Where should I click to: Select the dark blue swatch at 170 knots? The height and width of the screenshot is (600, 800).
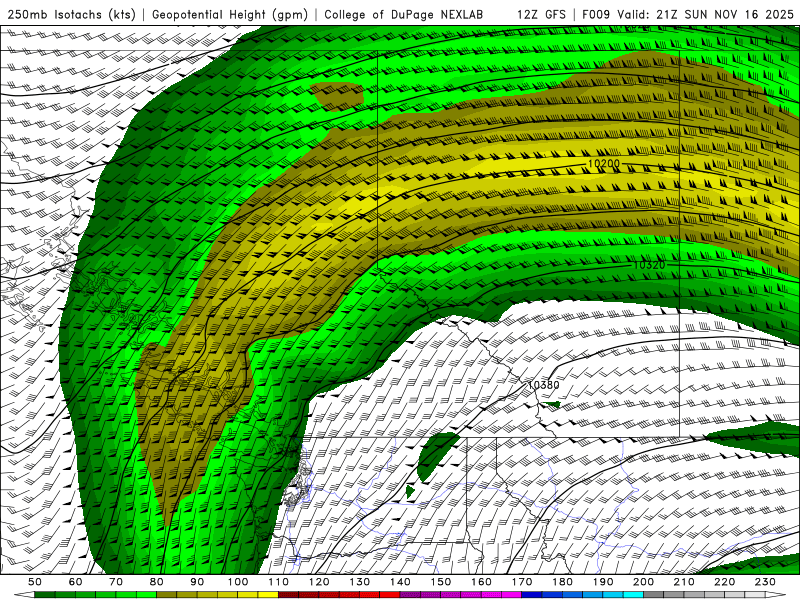(531, 595)
